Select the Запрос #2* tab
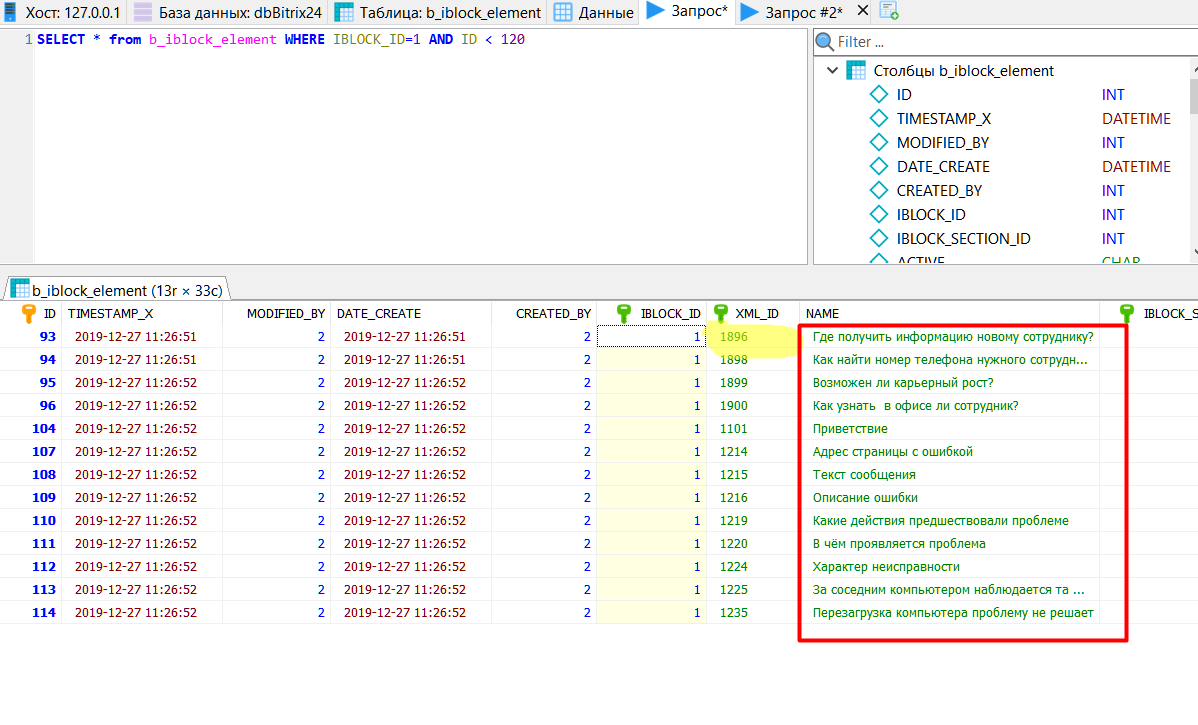 pos(792,12)
